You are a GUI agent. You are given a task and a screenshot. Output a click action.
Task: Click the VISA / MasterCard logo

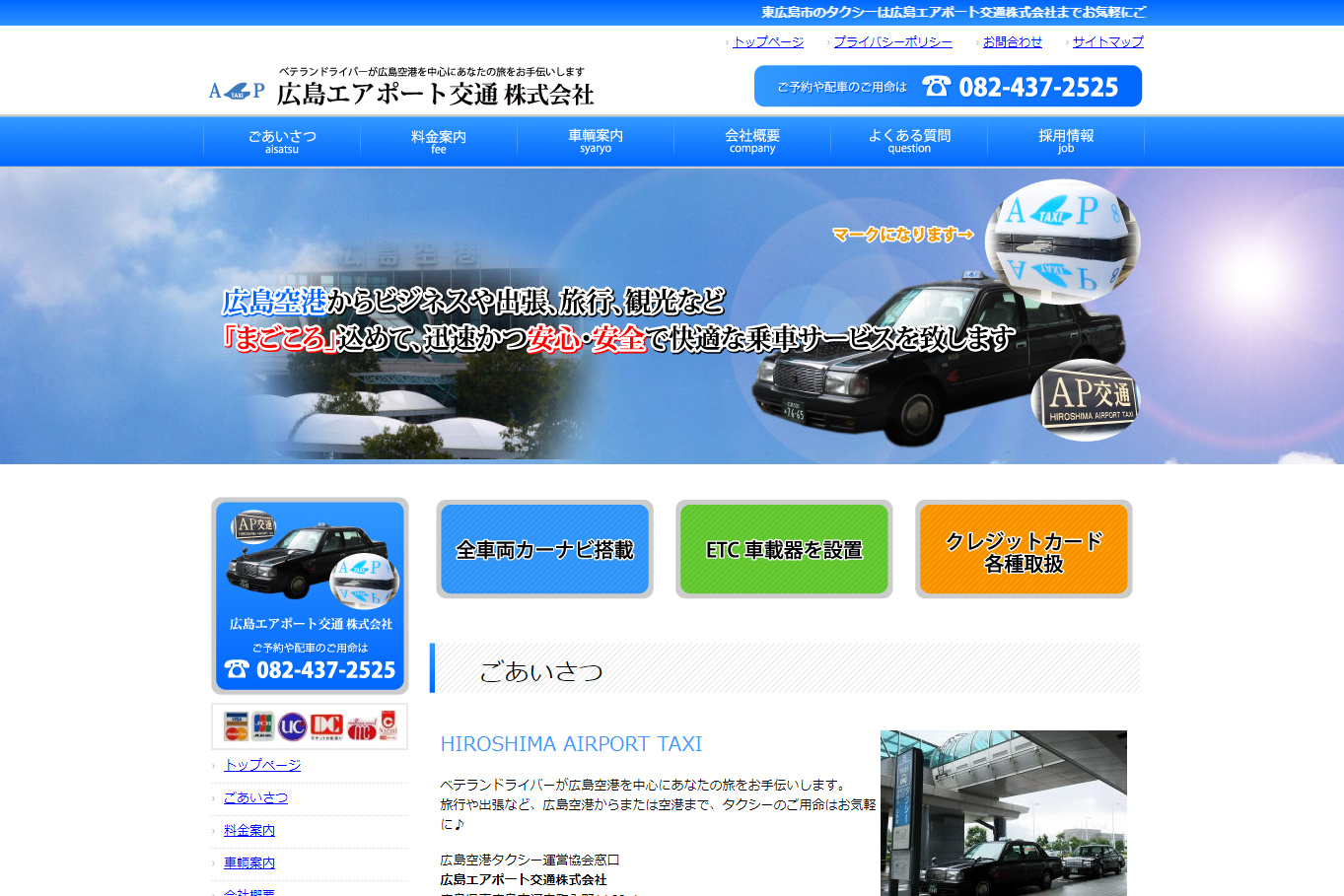tap(237, 725)
